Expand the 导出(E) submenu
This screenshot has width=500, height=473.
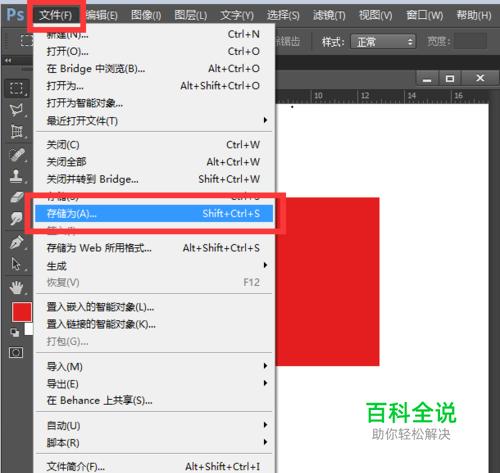pyautogui.click(x=154, y=384)
